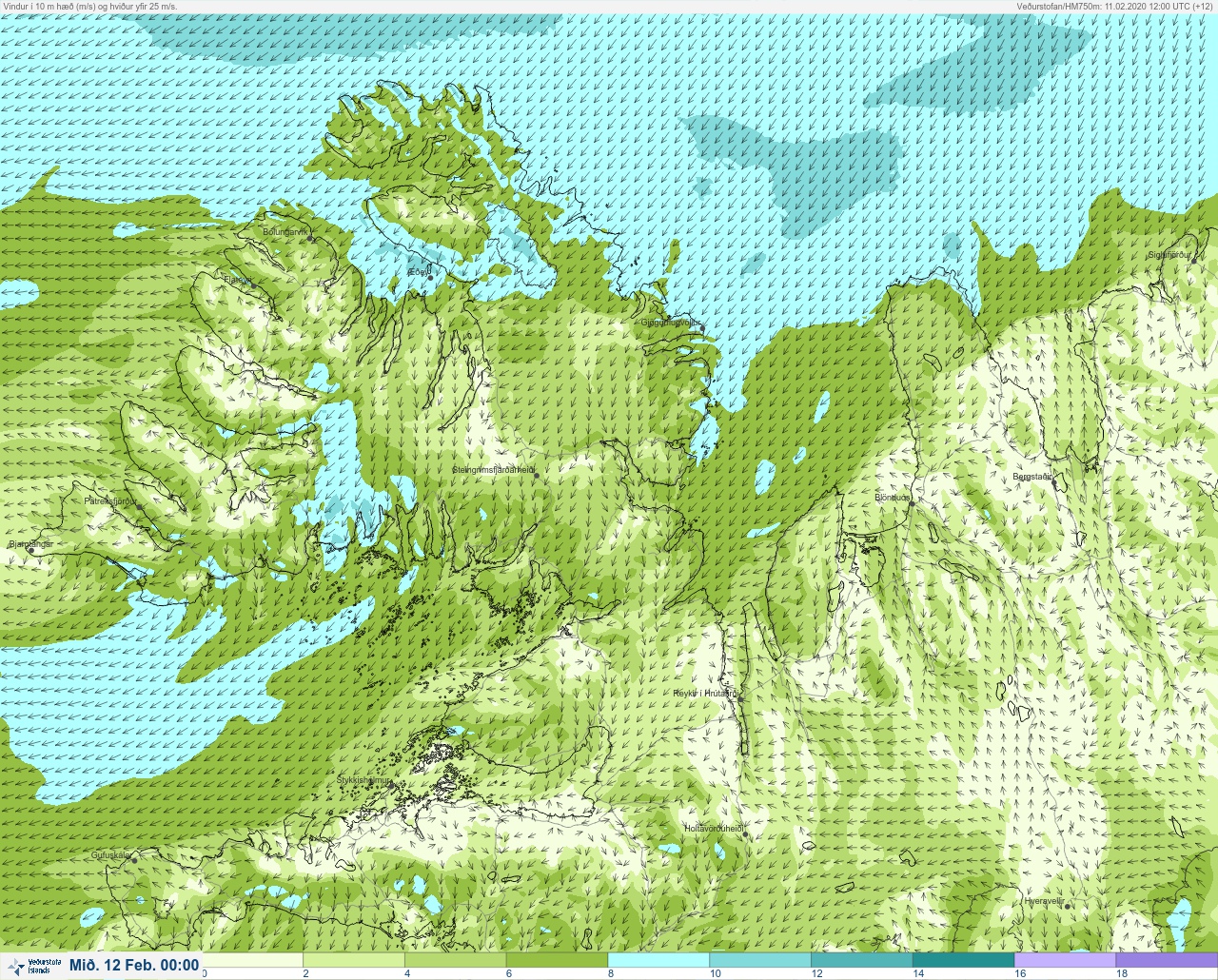Viewport: 1218px width, 980px height.
Task: Click the legend value 16
Action: (x=1019, y=973)
